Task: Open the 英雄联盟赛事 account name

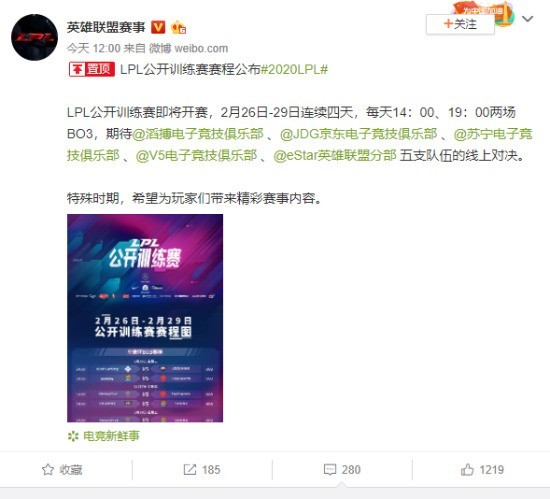Action: click(106, 27)
